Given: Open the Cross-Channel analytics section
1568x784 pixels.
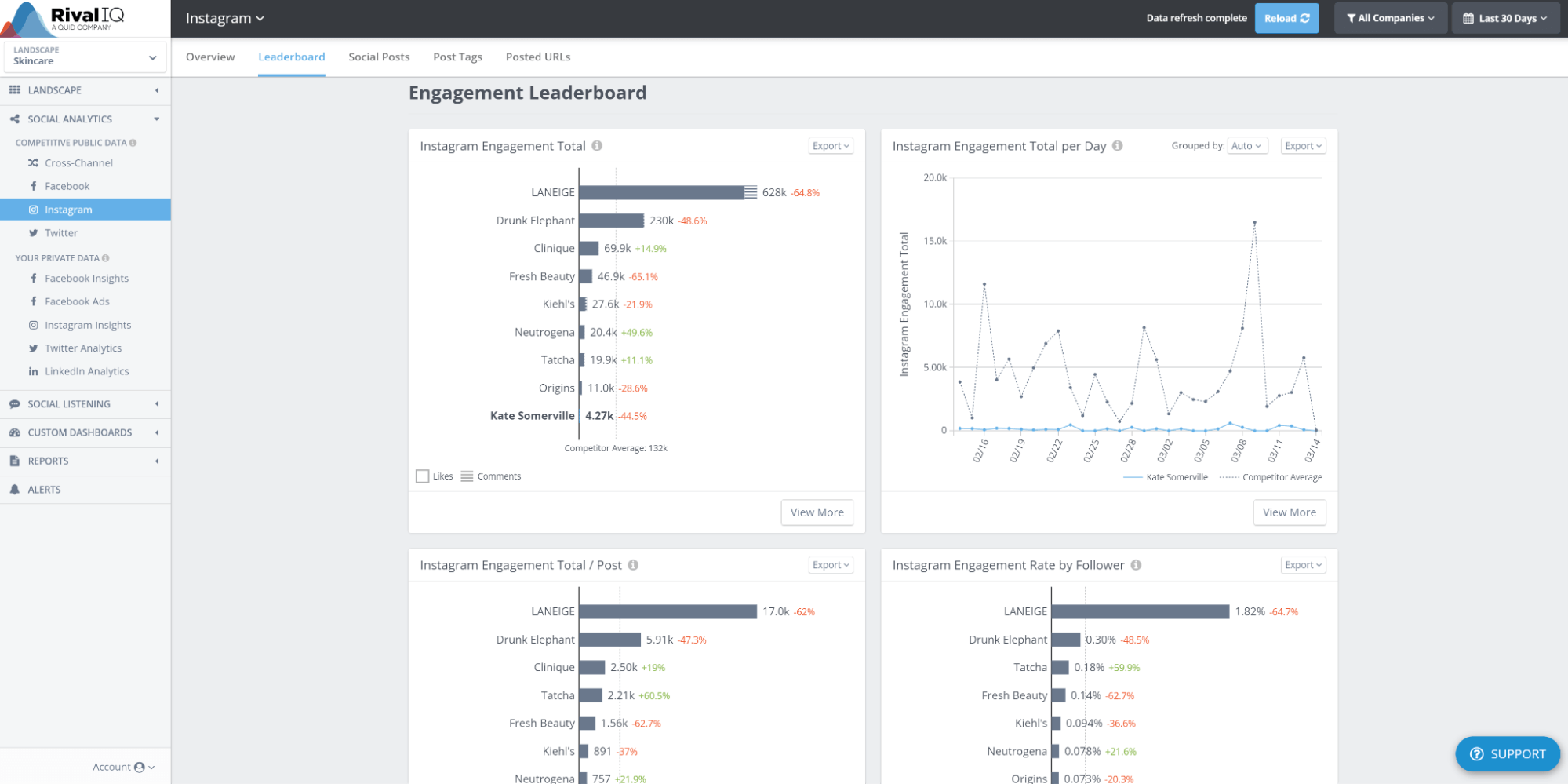Looking at the screenshot, I should 78,162.
